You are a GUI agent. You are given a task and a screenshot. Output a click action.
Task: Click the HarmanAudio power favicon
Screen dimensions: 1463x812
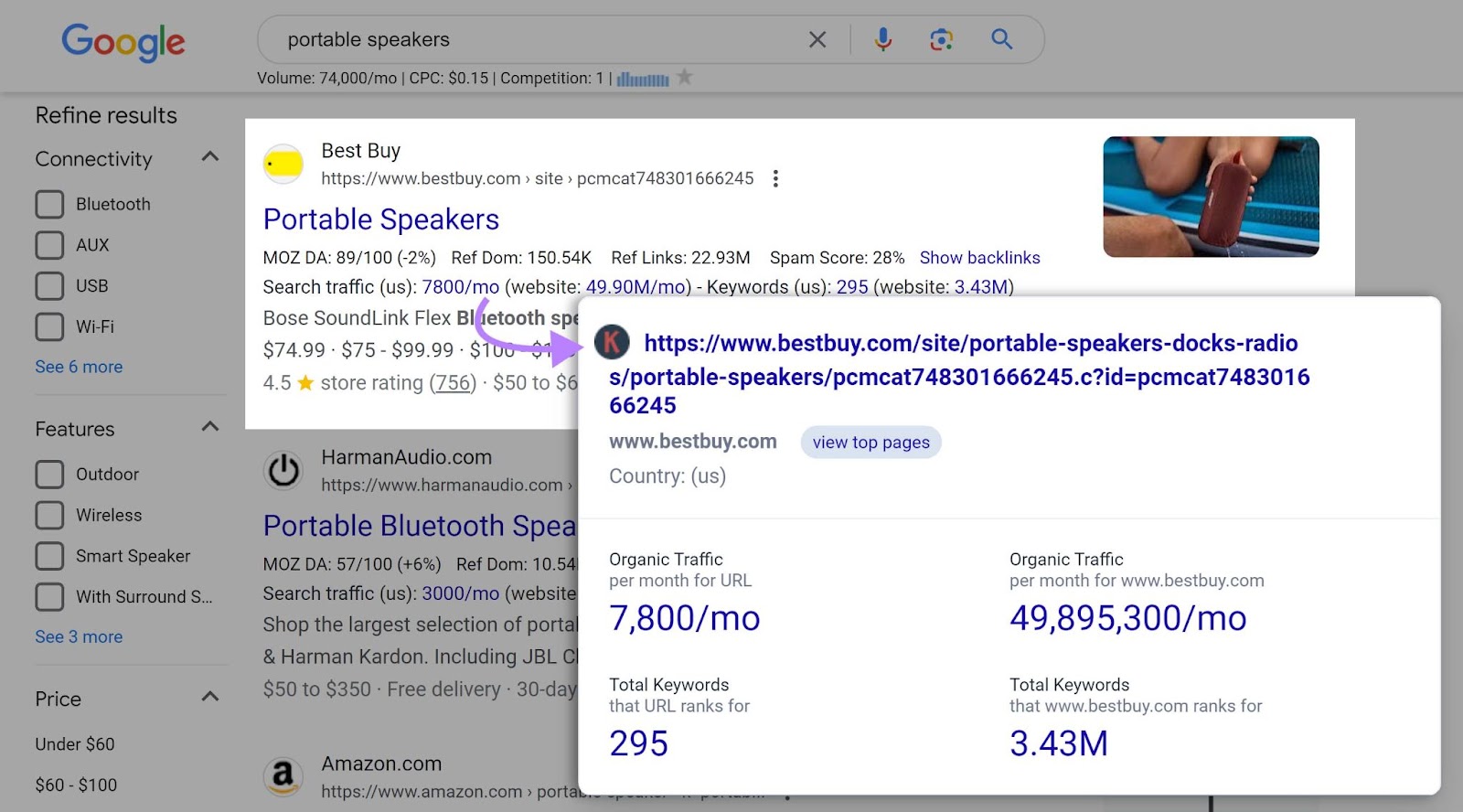click(x=283, y=470)
